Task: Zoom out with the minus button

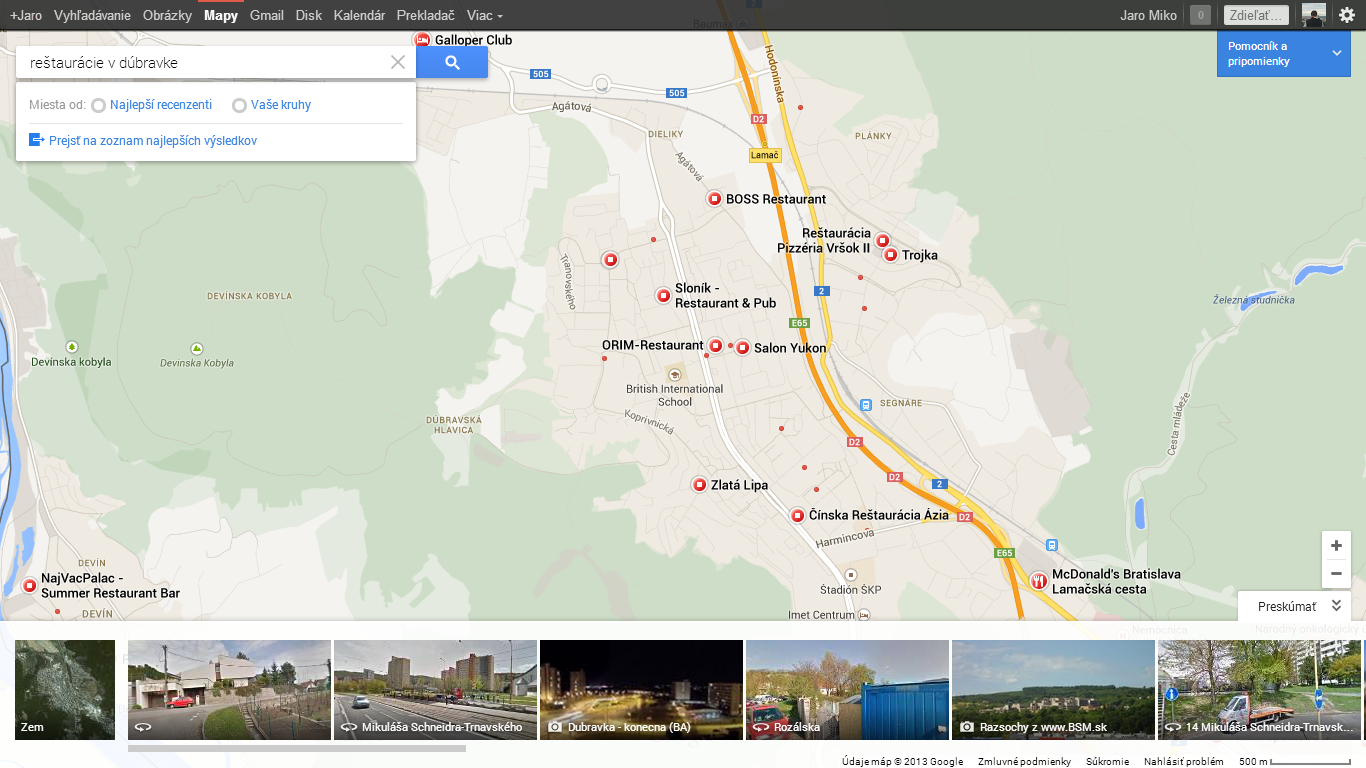Action: coord(1336,574)
